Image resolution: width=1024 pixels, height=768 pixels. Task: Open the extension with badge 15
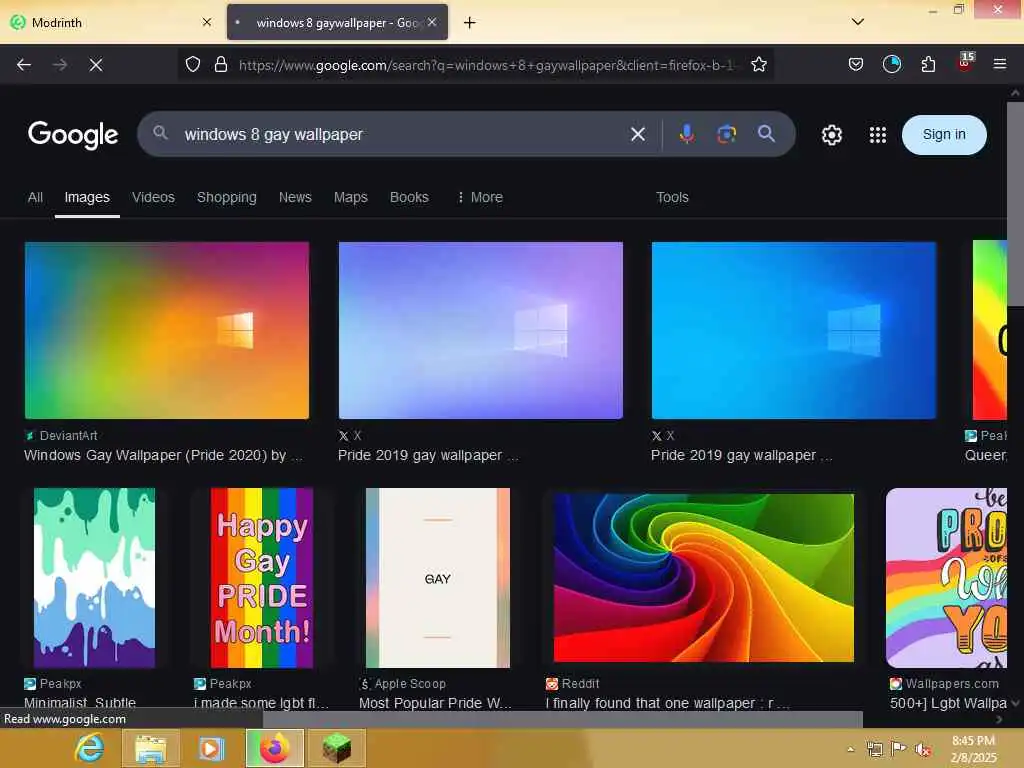point(965,63)
